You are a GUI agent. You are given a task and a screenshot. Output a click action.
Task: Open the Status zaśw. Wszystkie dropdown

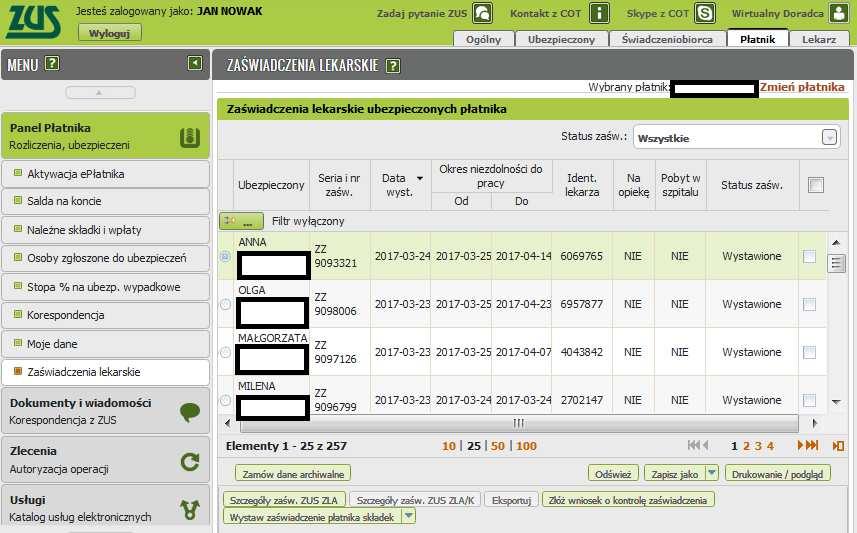click(736, 138)
